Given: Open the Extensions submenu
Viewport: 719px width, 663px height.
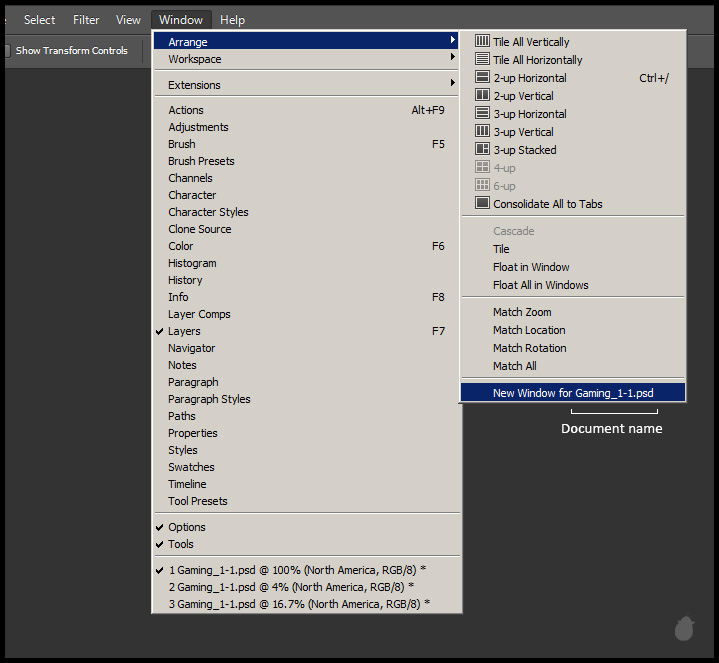Looking at the screenshot, I should coord(194,85).
